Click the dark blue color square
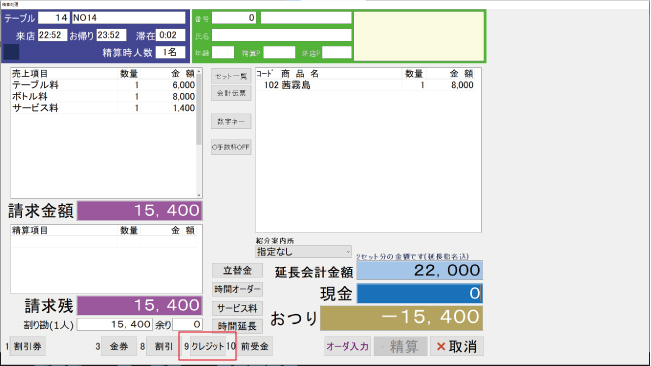The image size is (651, 366). point(12,52)
